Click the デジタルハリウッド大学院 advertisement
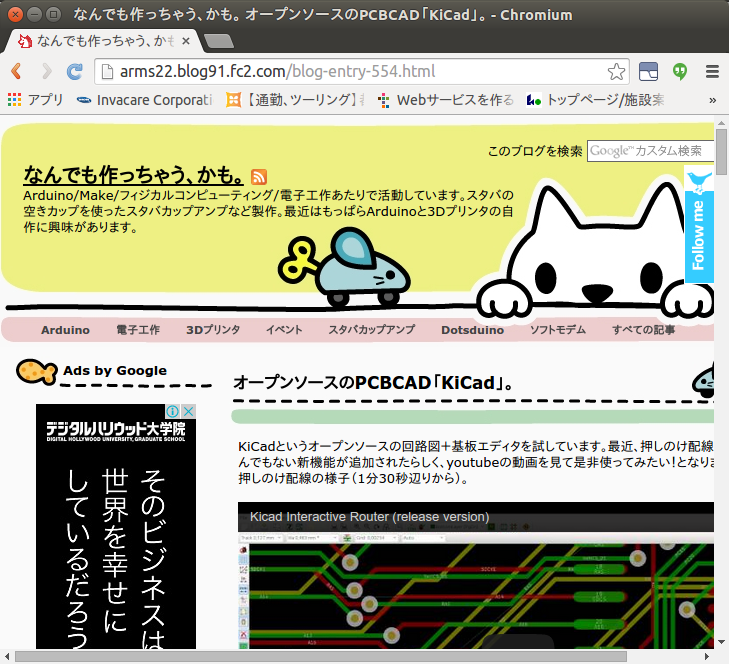Image resolution: width=729 pixels, height=664 pixels. 116,526
